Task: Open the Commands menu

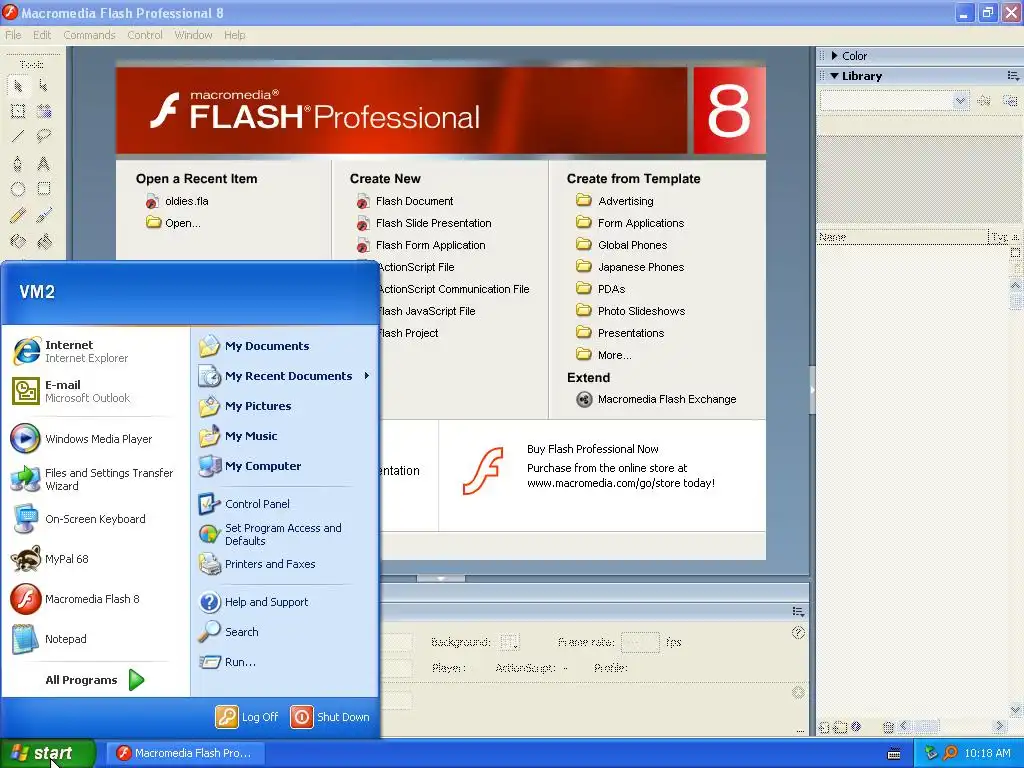Action: pyautogui.click(x=89, y=35)
